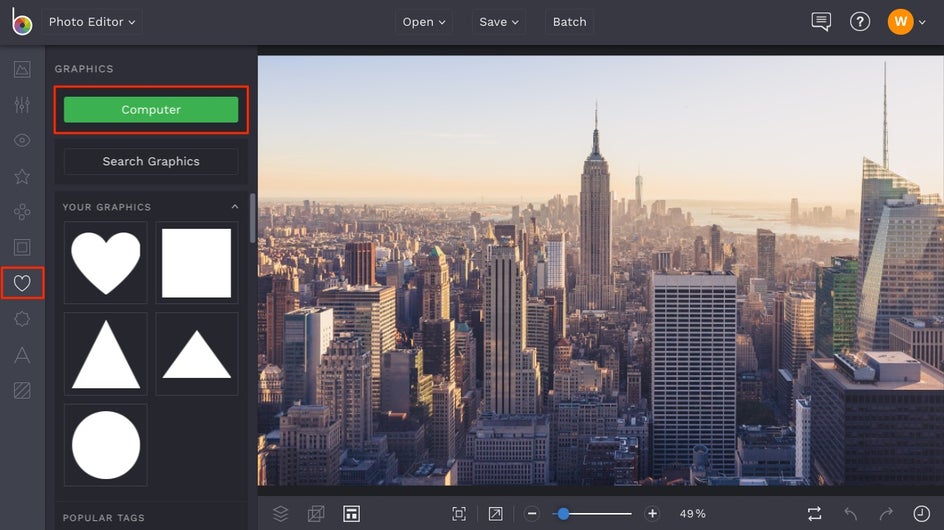Click the Batch button
Image resolution: width=944 pixels, height=530 pixels.
point(570,22)
